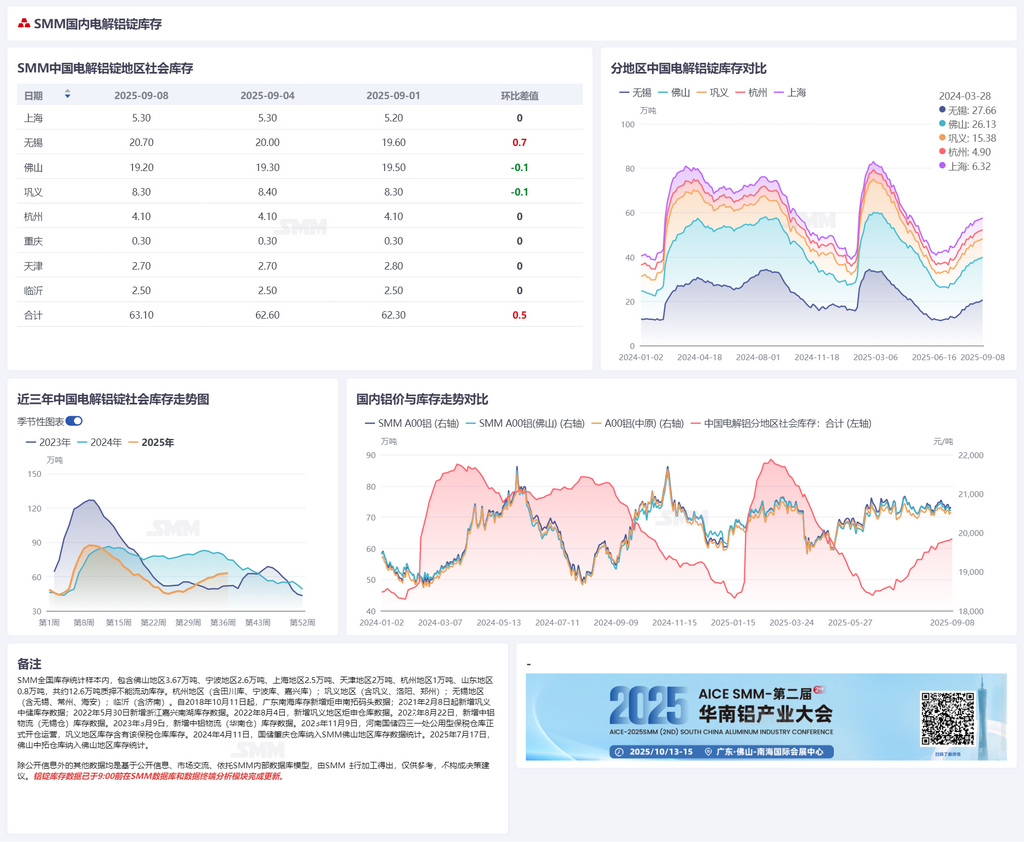Toggle SMM A00铝 (右轴) legend item

pyautogui.click(x=412, y=423)
